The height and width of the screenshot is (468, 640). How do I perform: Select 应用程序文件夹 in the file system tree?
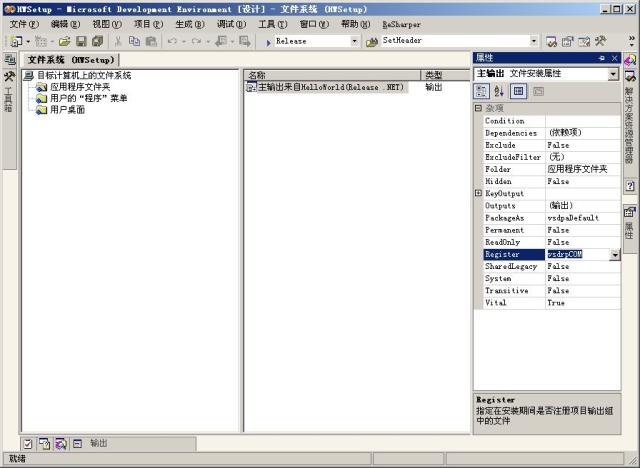(81, 87)
